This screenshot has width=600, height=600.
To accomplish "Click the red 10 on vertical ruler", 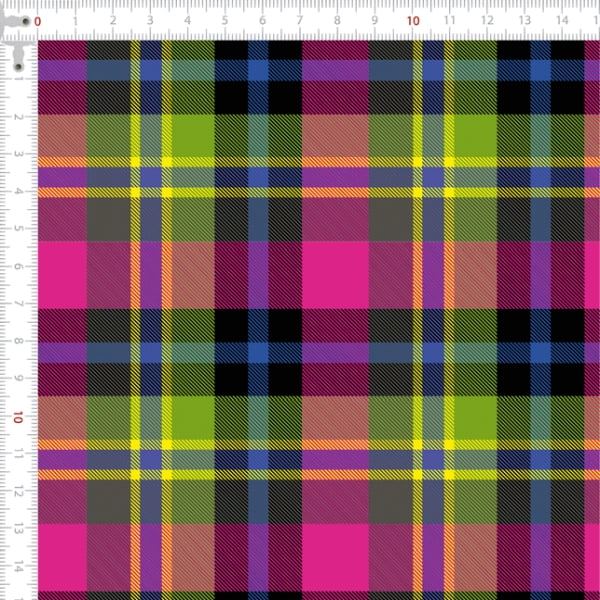I will click(18, 417).
